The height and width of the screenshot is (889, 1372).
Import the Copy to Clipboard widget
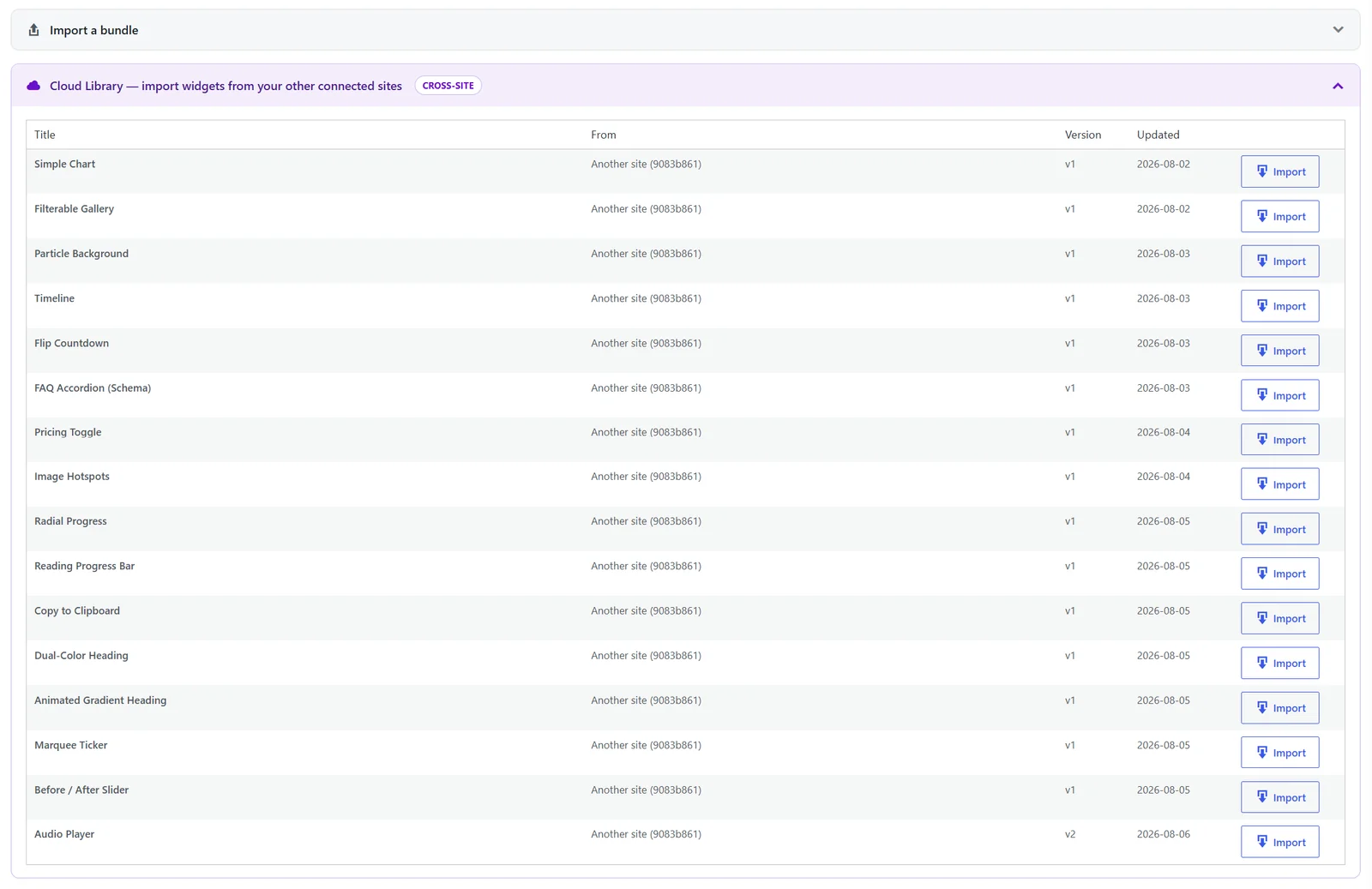(x=1279, y=618)
